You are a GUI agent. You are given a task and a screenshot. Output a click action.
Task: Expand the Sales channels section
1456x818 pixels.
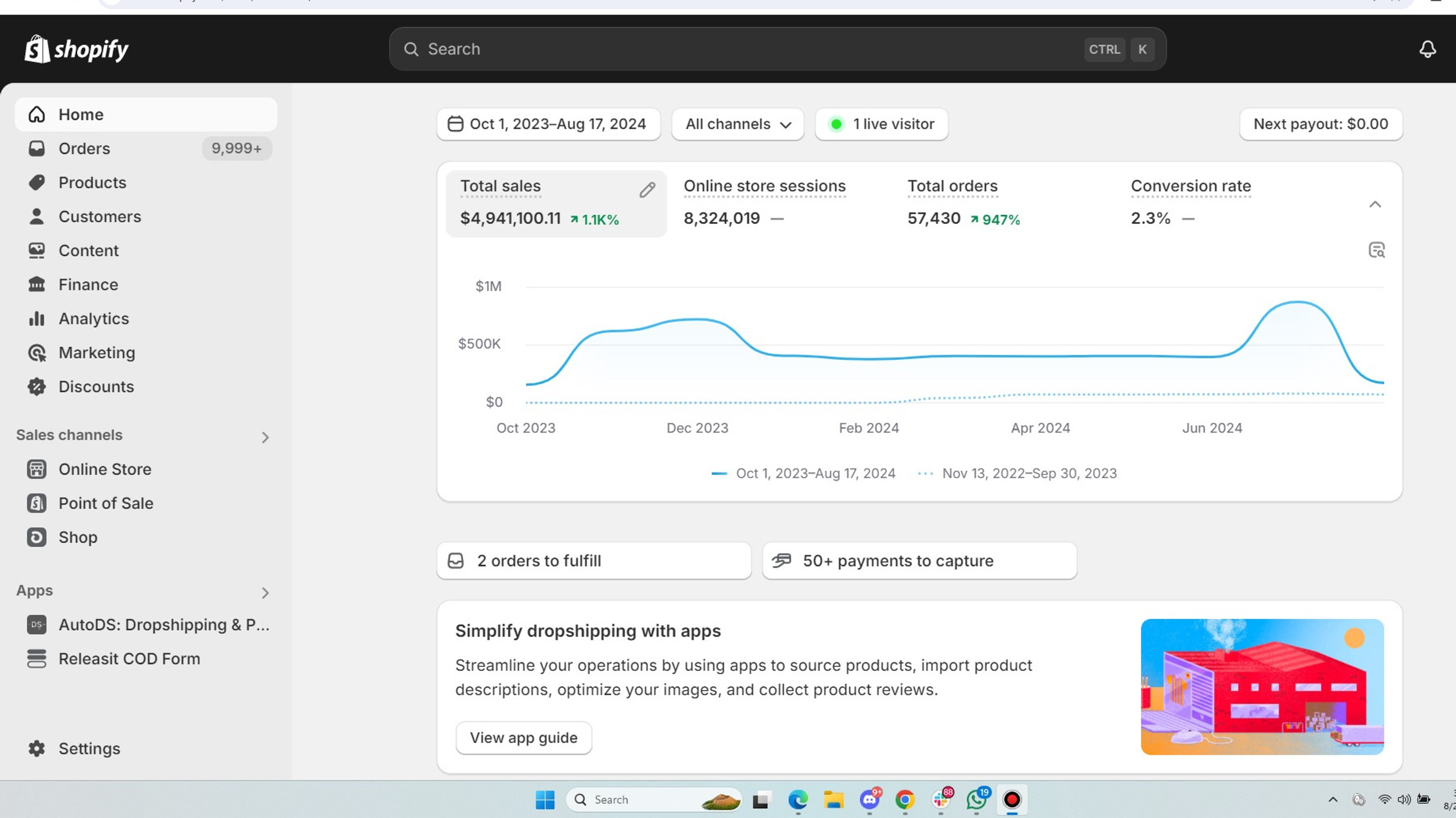coord(265,437)
